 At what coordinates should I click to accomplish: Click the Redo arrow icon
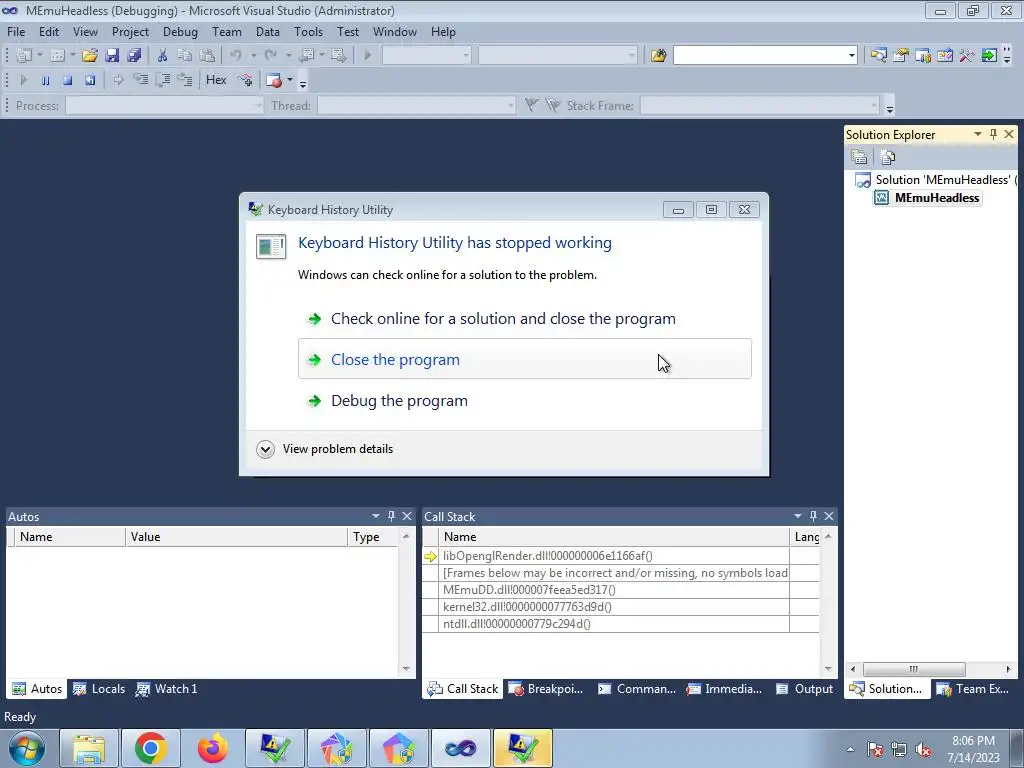click(271, 56)
